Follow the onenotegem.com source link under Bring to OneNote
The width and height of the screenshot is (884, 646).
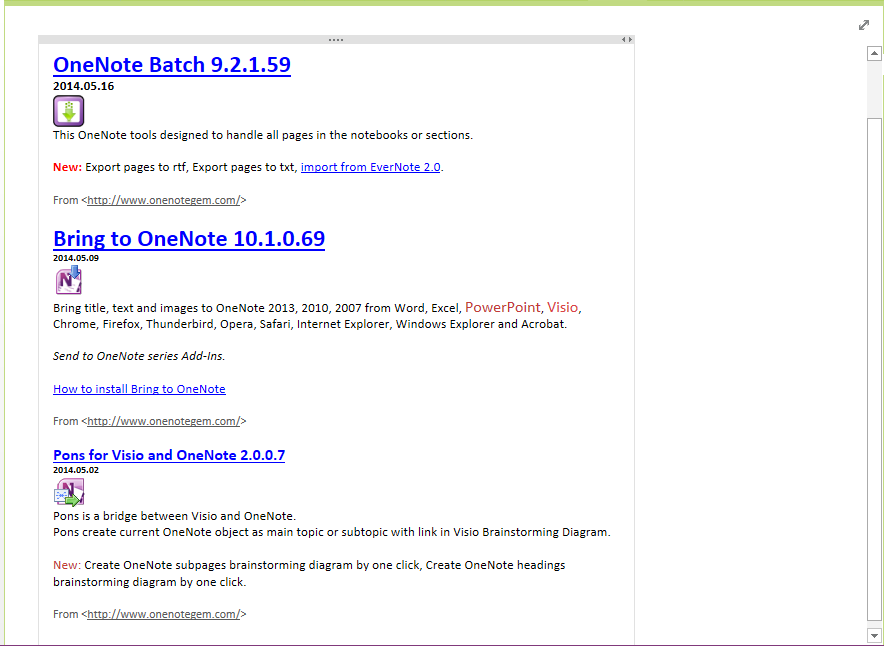pyautogui.click(x=164, y=421)
